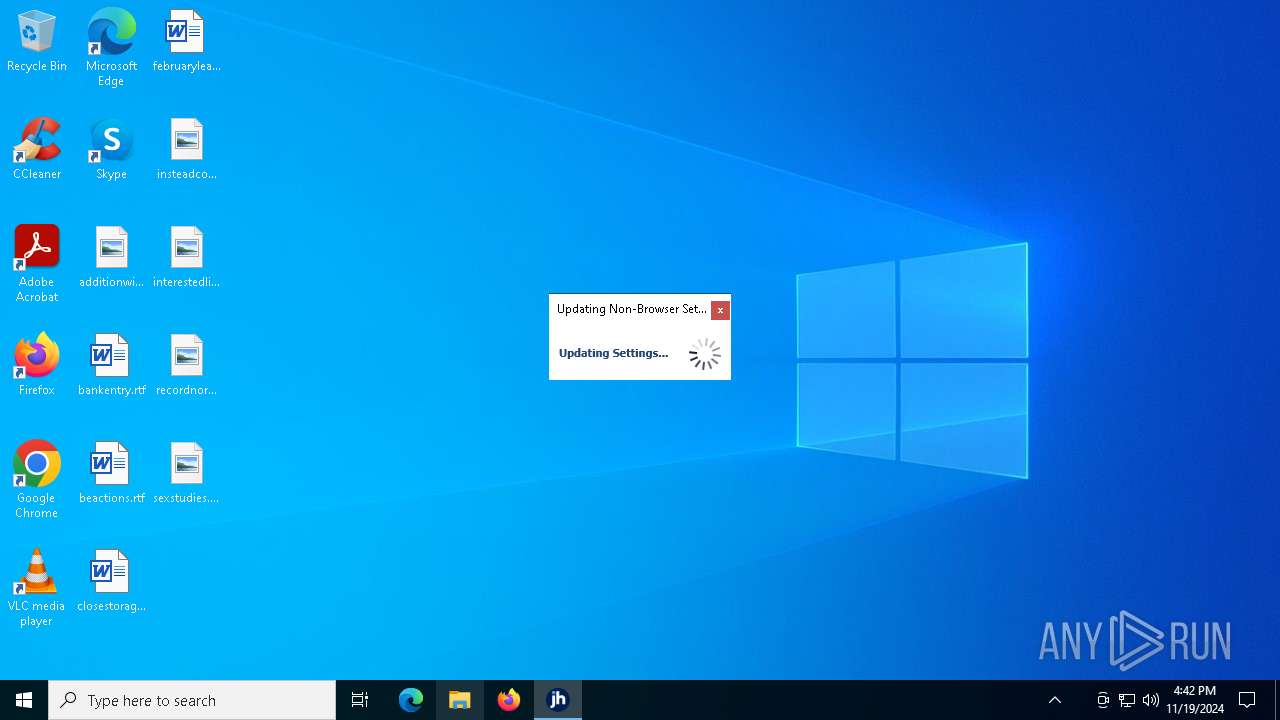
Task: Launch Microsoft Edge from the desktop
Action: [x=111, y=47]
